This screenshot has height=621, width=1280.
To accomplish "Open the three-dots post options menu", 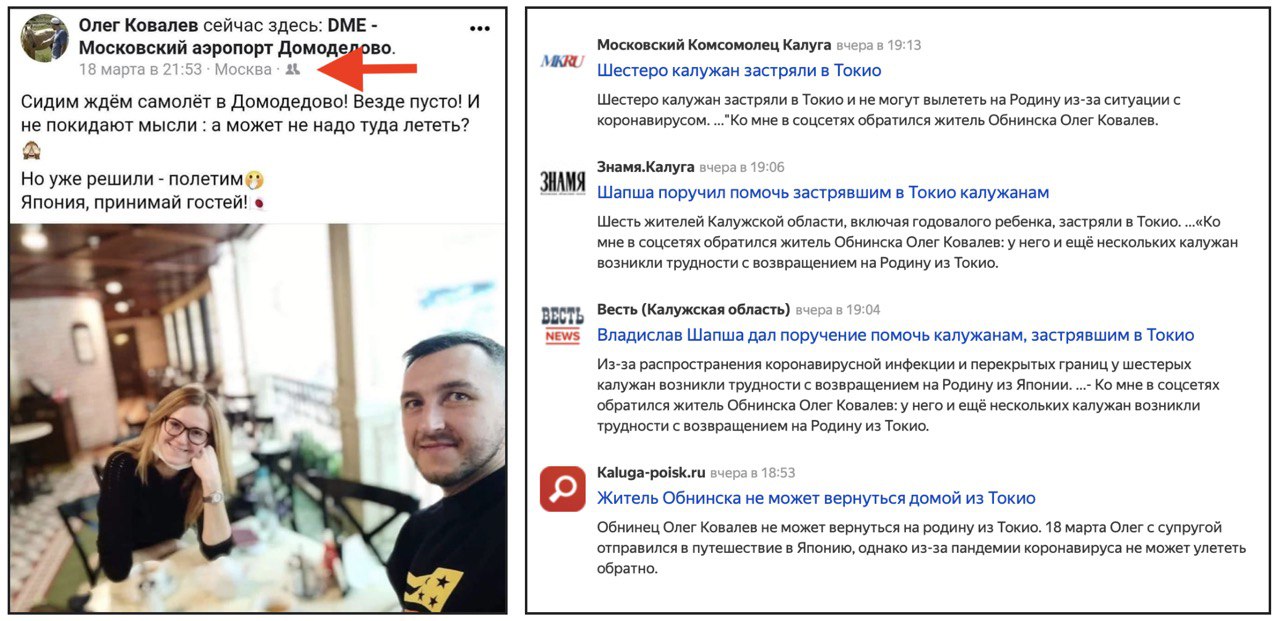I will [480, 28].
